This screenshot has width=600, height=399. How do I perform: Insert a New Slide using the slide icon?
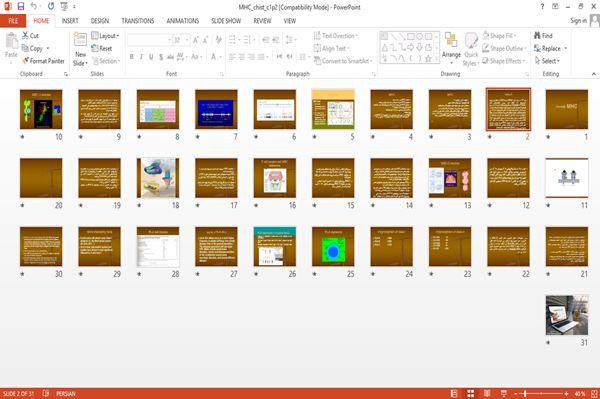tap(80, 40)
